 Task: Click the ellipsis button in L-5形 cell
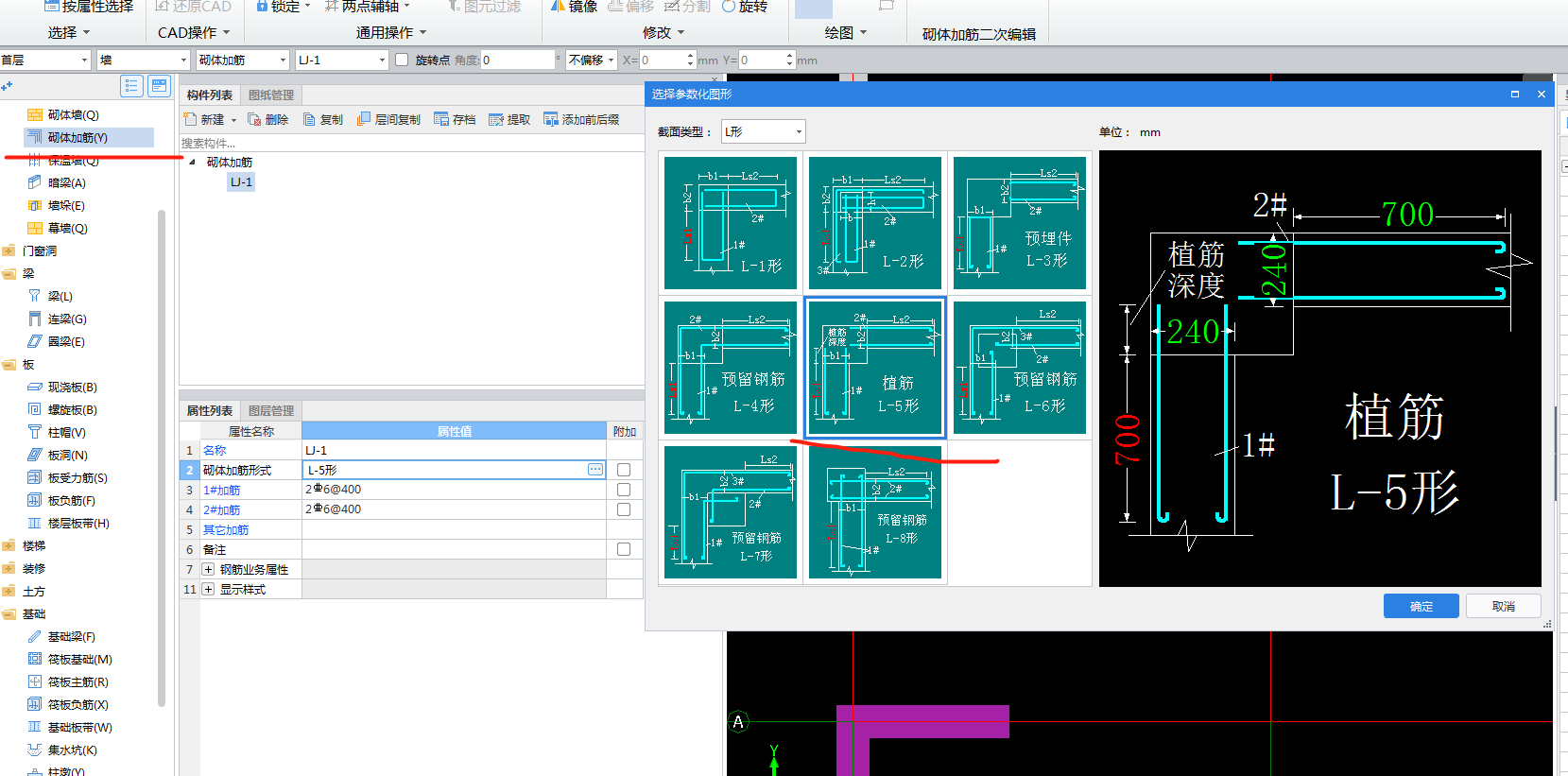coord(595,470)
